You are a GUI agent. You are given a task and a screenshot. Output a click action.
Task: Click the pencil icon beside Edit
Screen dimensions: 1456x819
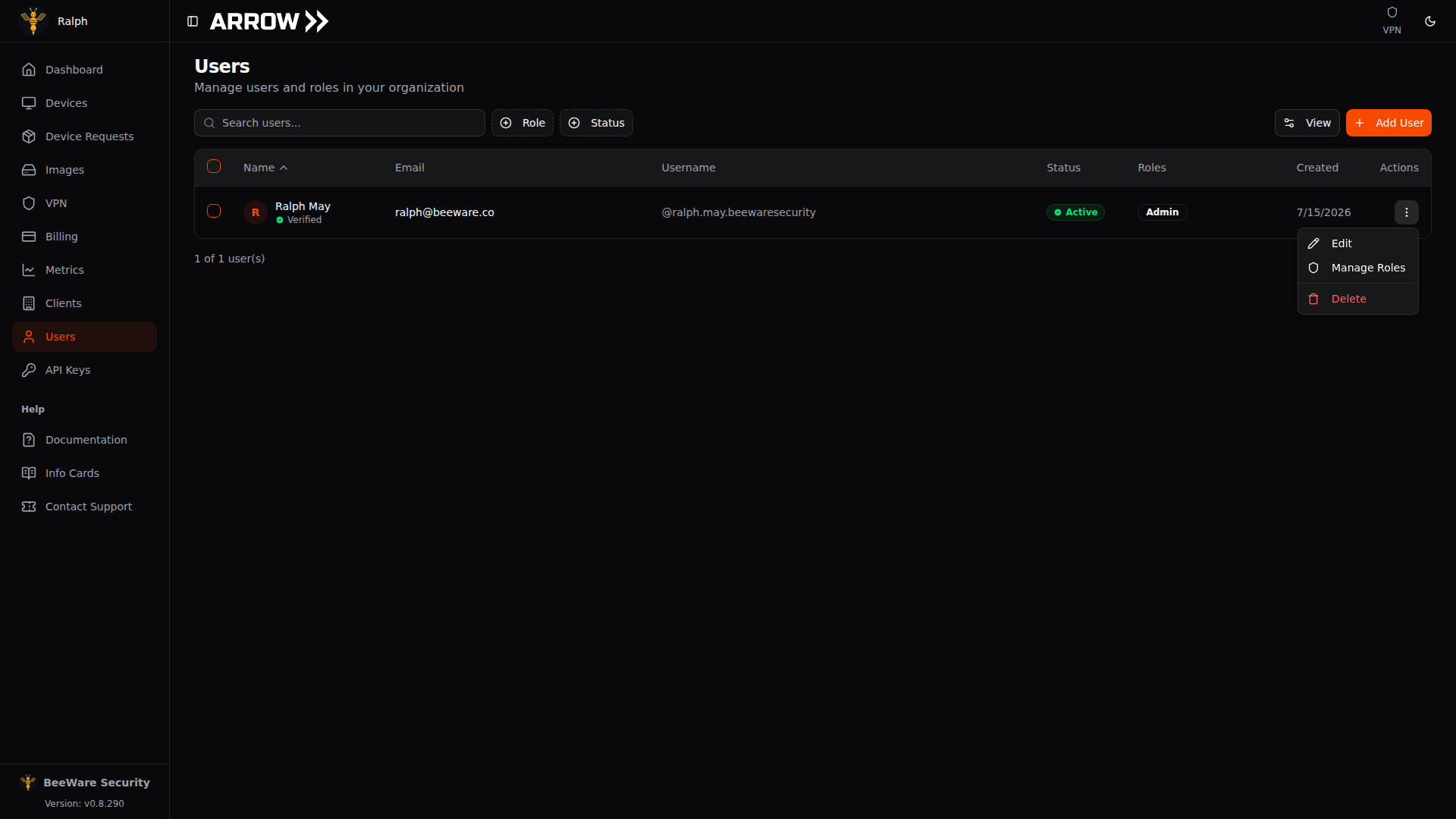coord(1313,243)
